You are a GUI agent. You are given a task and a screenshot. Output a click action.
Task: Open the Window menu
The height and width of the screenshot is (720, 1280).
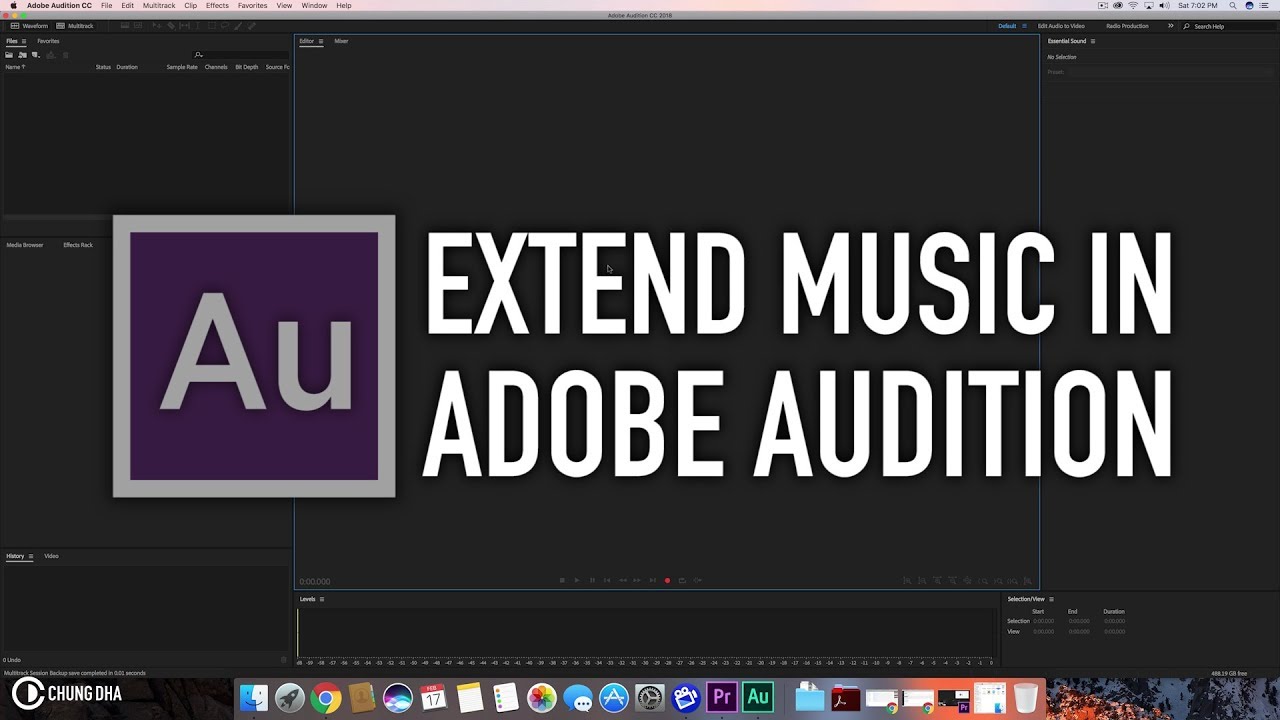coord(314,6)
